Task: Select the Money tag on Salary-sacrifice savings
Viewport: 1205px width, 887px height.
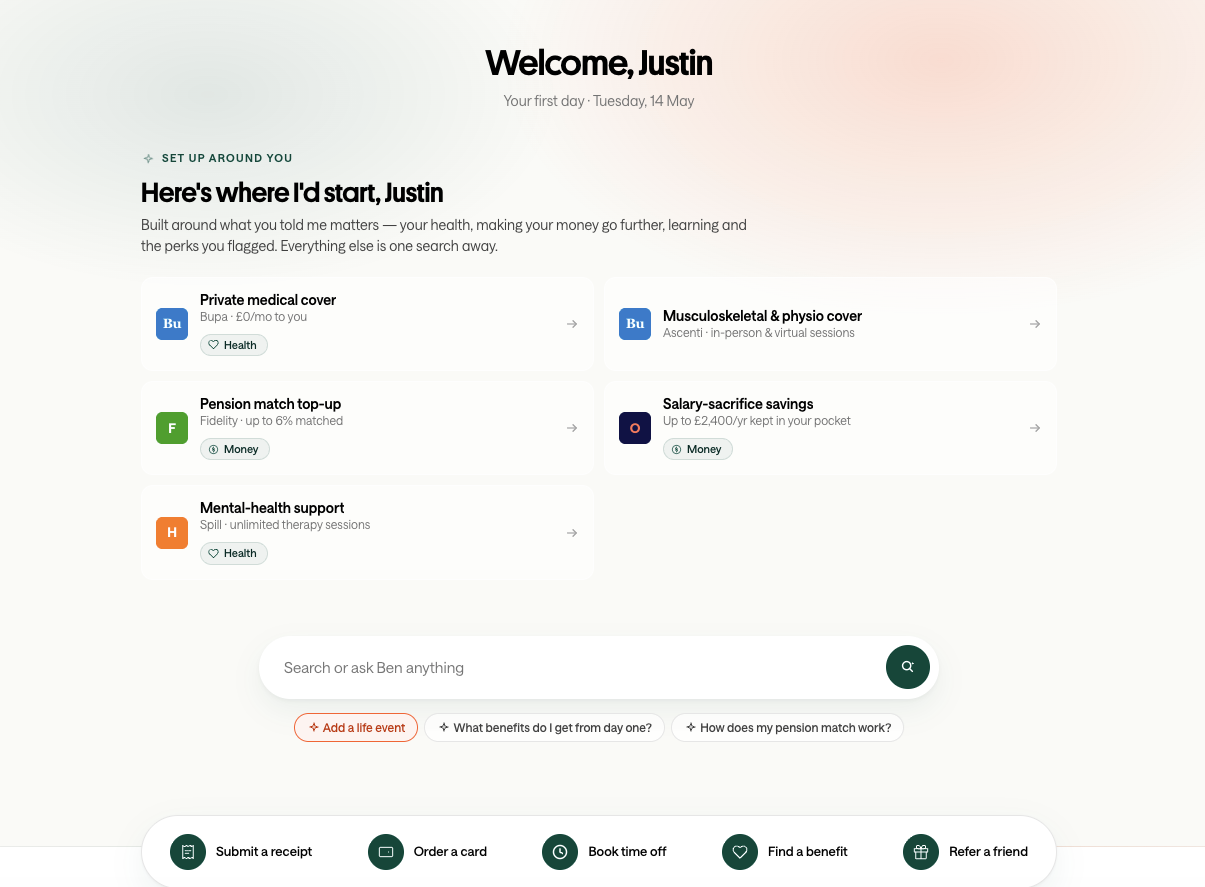Action: pos(698,449)
